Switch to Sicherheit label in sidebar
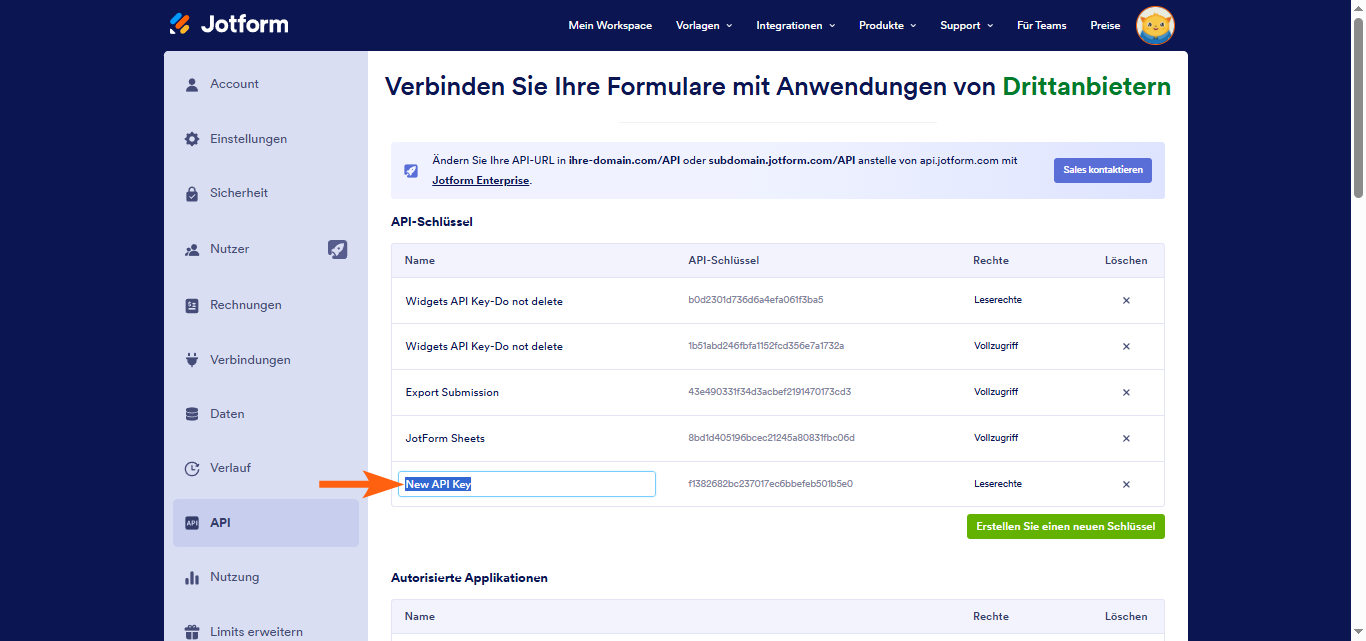 pos(239,193)
